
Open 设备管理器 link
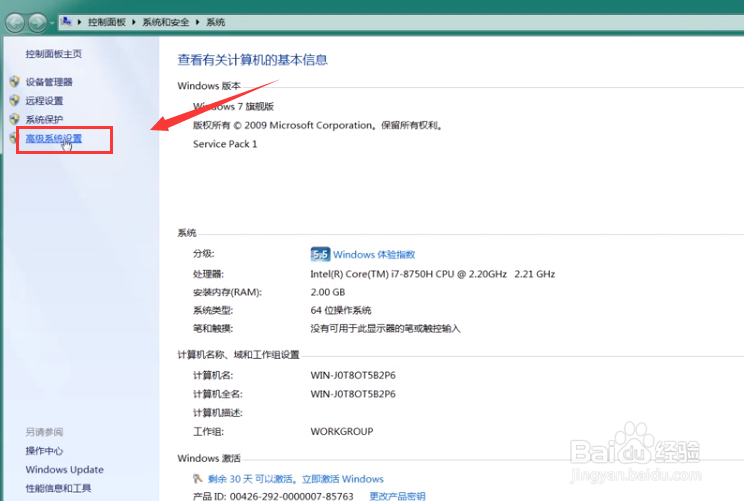click(49, 82)
